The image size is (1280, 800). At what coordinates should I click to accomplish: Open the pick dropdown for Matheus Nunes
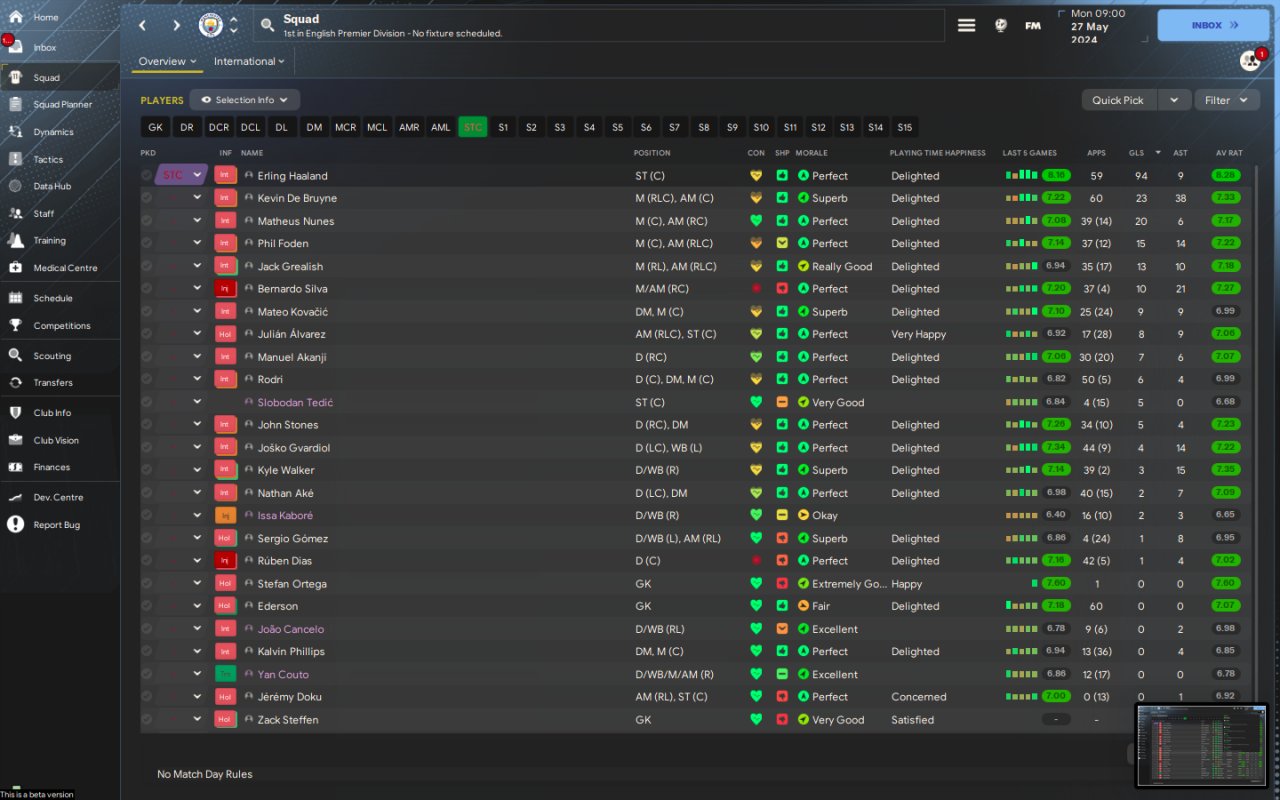(197, 221)
